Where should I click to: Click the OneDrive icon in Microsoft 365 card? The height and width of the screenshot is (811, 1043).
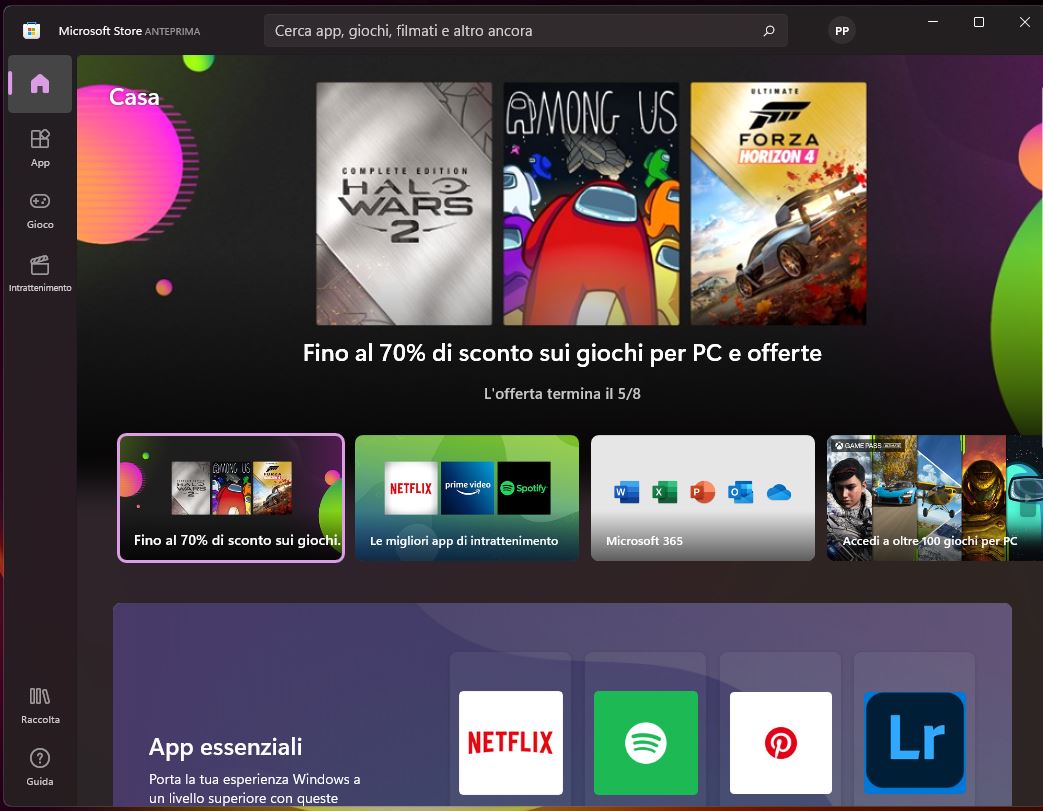779,492
